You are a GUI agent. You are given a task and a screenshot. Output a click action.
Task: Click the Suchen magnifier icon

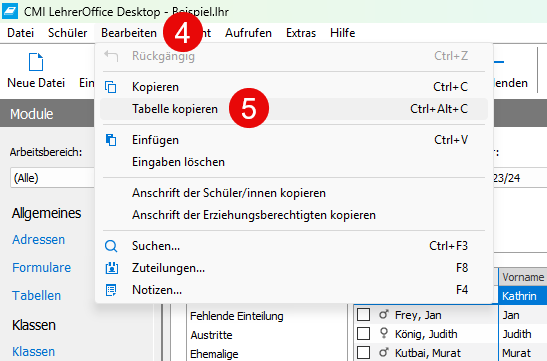111,246
